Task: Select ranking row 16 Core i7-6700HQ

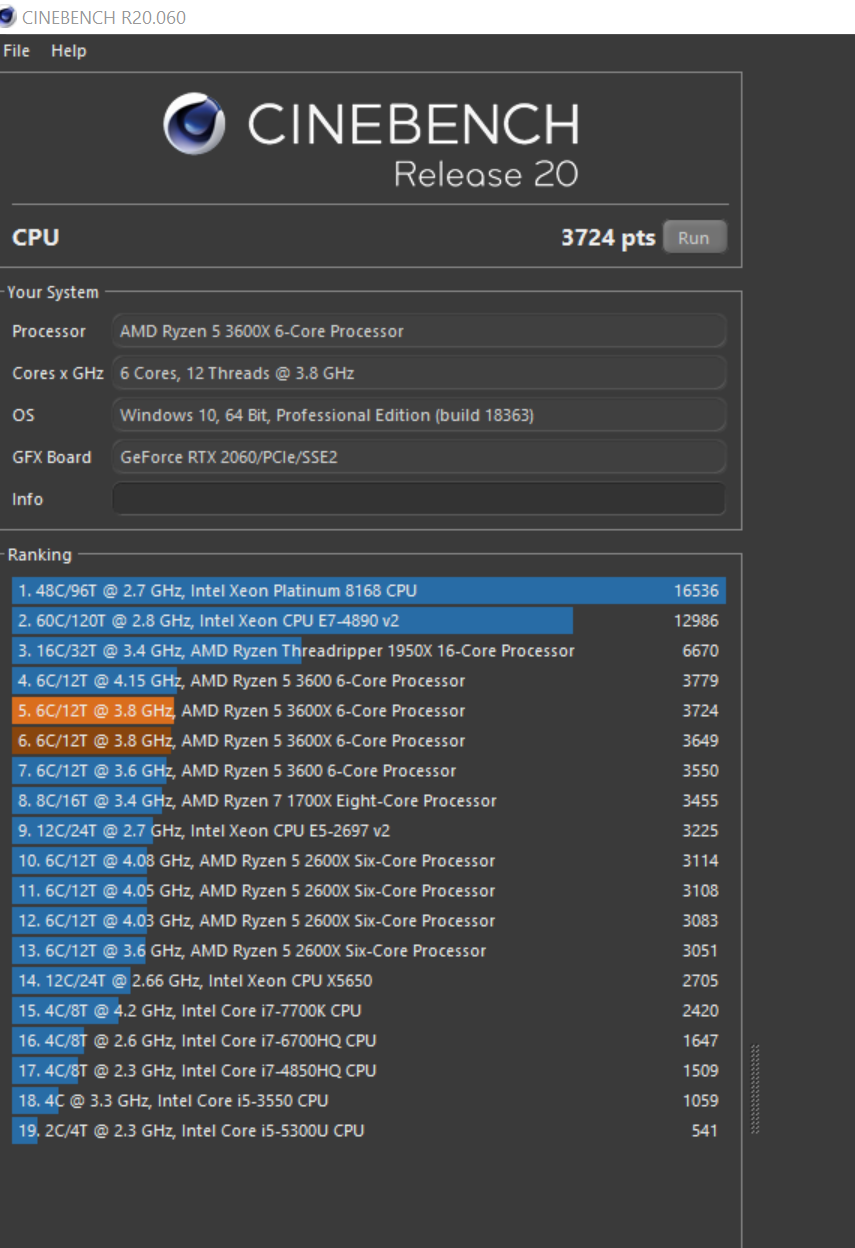Action: (x=369, y=1041)
